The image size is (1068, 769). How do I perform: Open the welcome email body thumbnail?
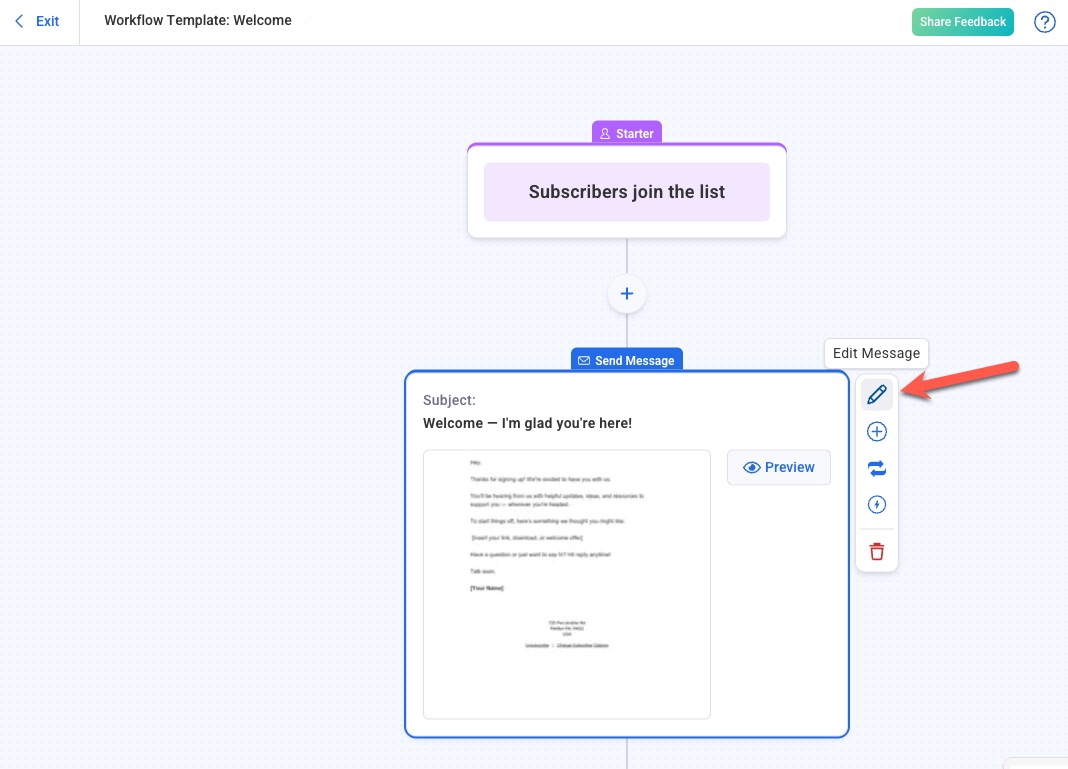click(566, 584)
